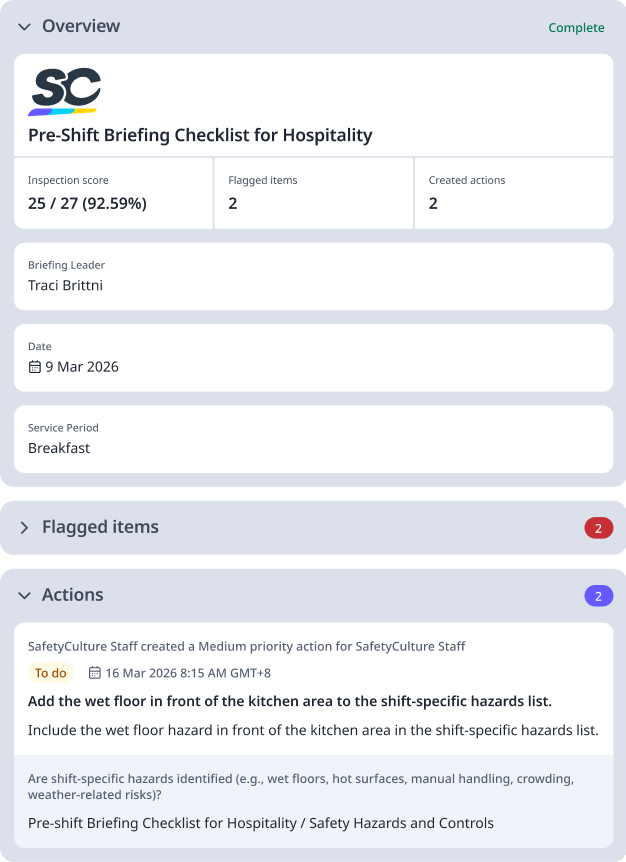
Task: Collapse the Actions section chevron
Action: point(24,596)
